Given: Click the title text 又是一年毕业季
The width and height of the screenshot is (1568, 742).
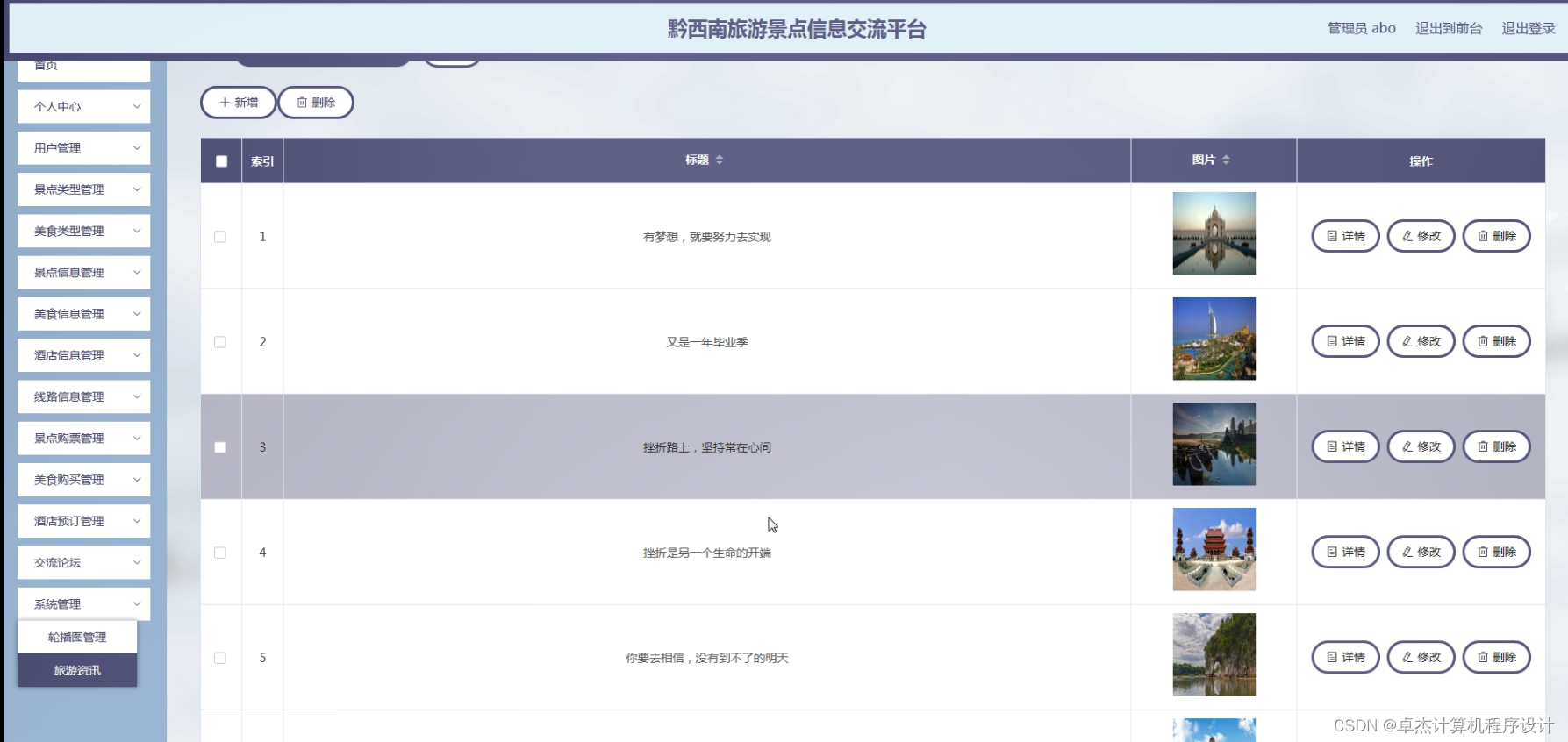Looking at the screenshot, I should pos(707,342).
